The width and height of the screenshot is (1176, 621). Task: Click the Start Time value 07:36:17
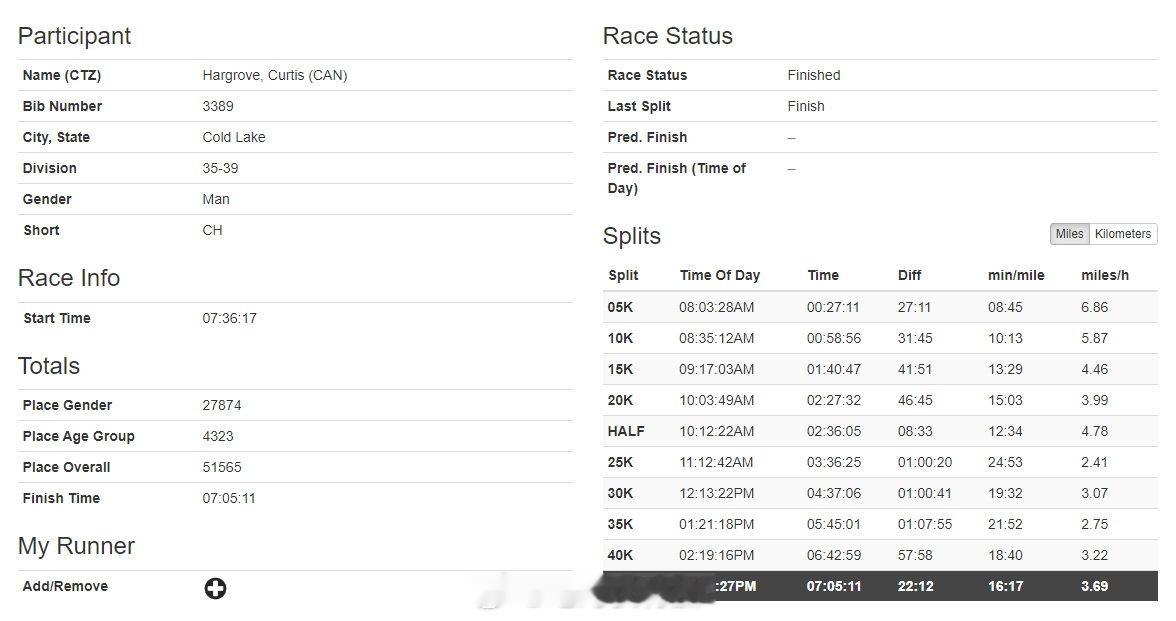[230, 318]
